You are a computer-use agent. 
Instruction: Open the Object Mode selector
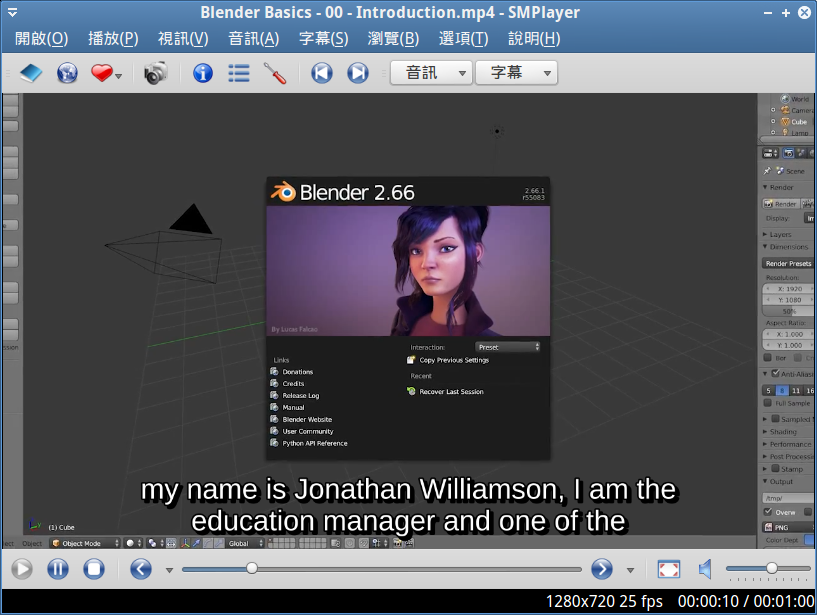pos(85,543)
